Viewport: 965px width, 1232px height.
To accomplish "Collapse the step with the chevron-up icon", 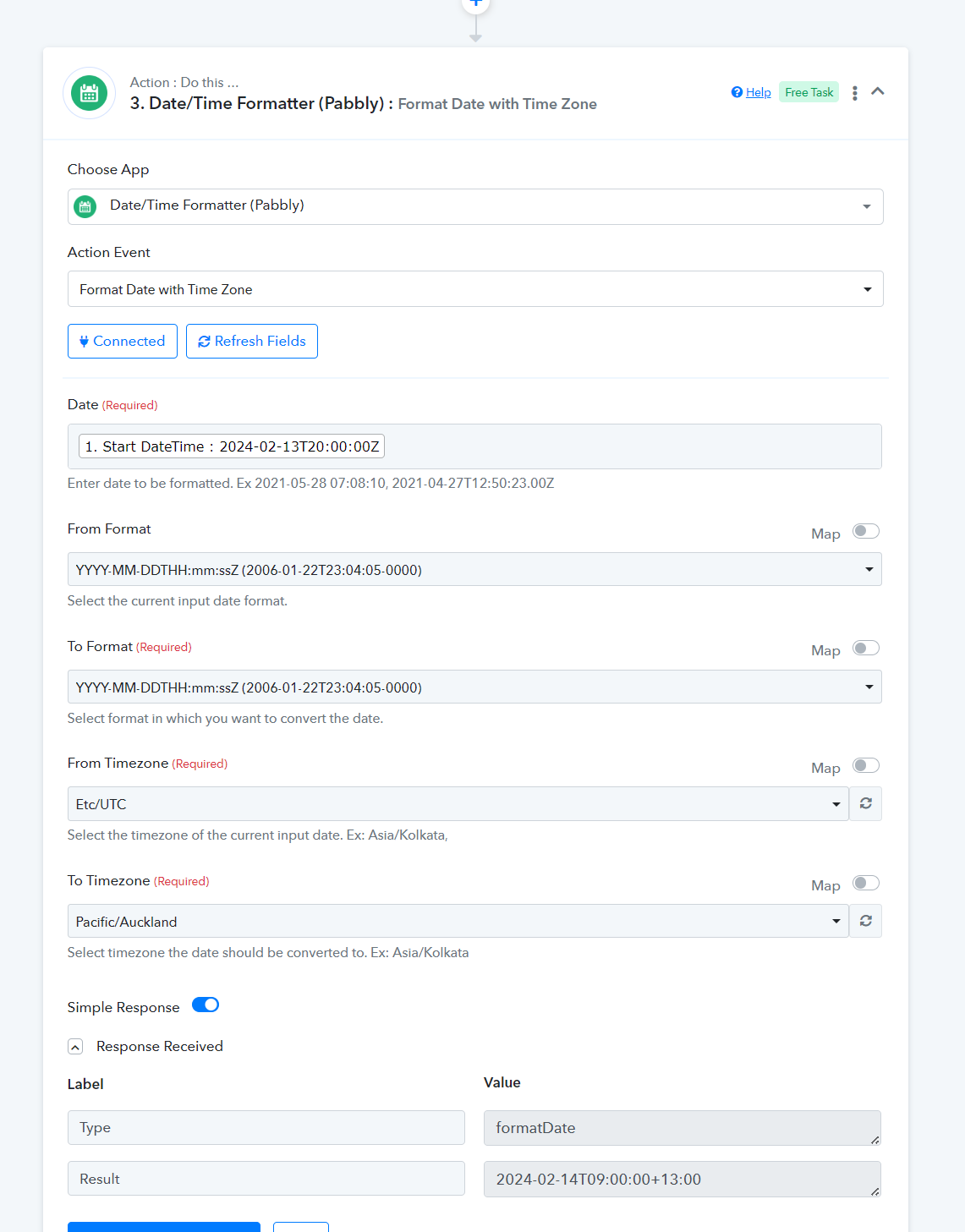I will (x=878, y=91).
